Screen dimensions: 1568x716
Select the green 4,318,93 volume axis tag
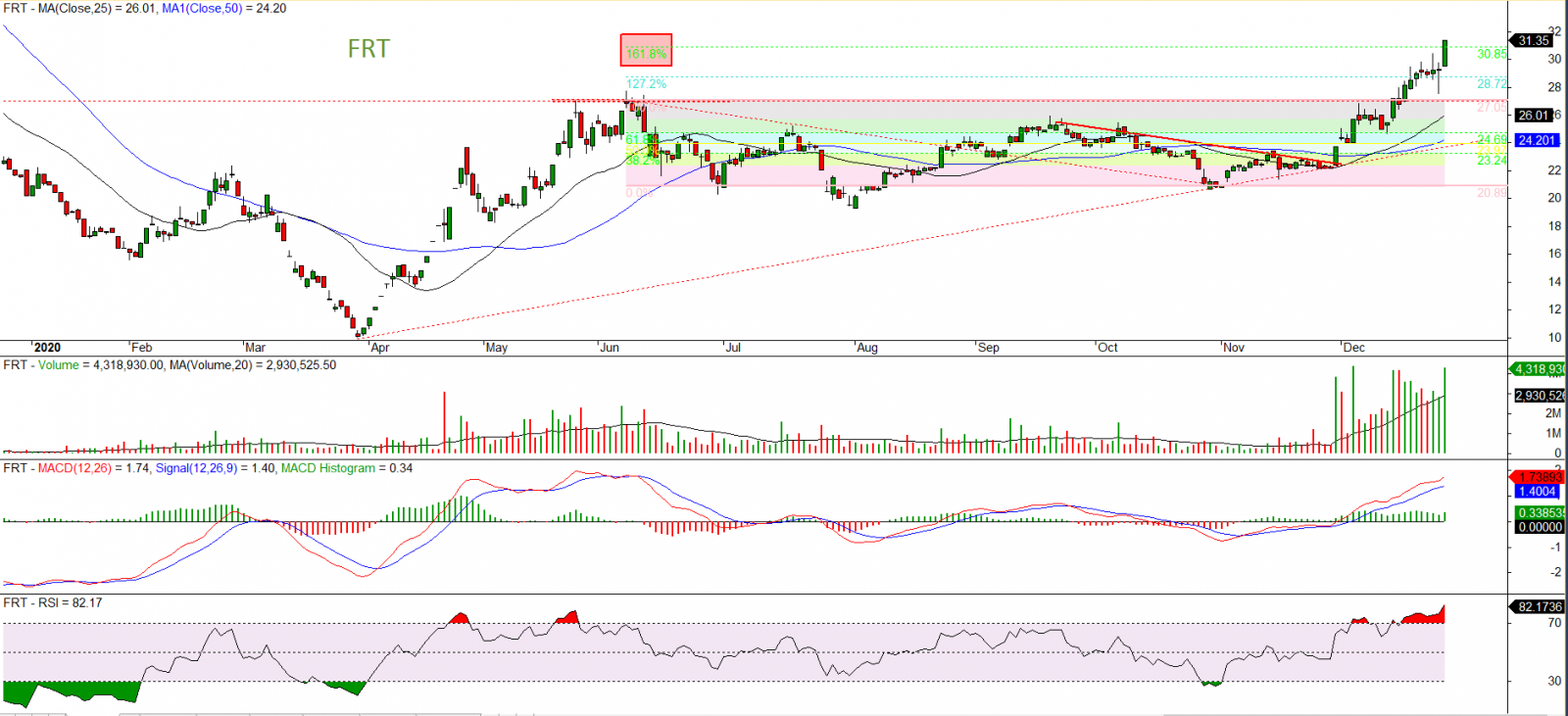1539,369
